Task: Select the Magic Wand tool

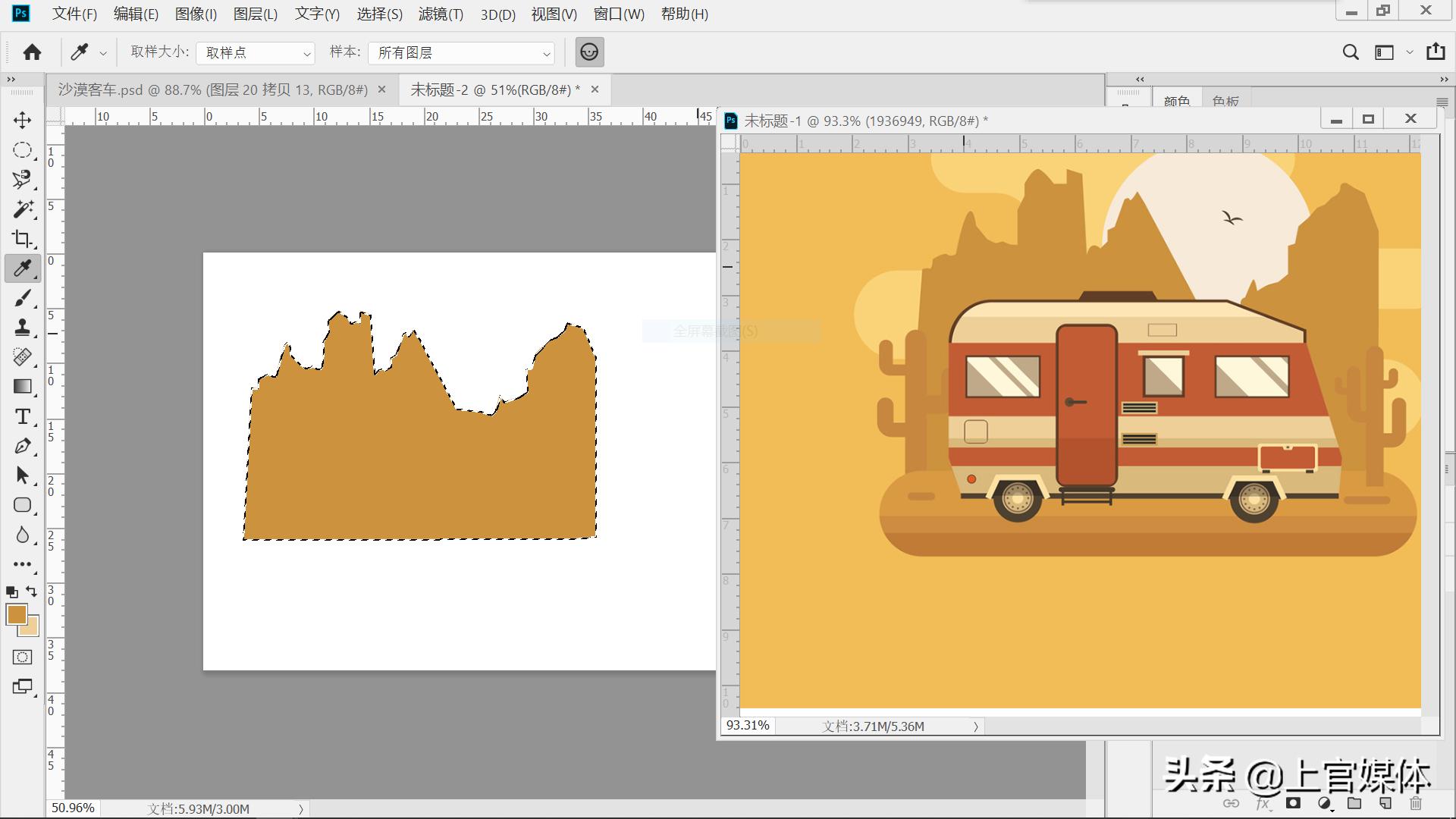Action: pos(22,209)
